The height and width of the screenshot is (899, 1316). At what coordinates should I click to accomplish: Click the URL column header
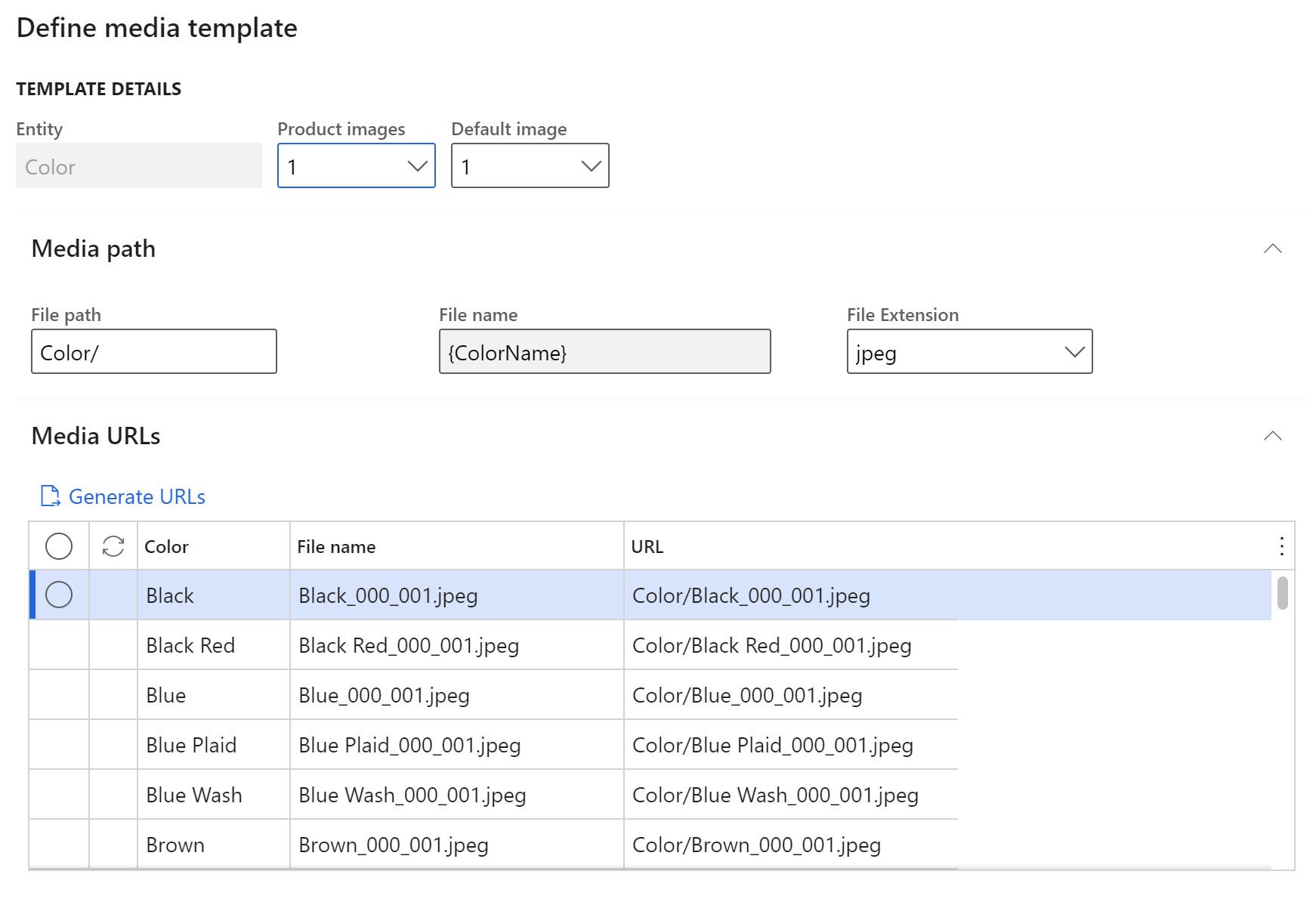(x=648, y=545)
